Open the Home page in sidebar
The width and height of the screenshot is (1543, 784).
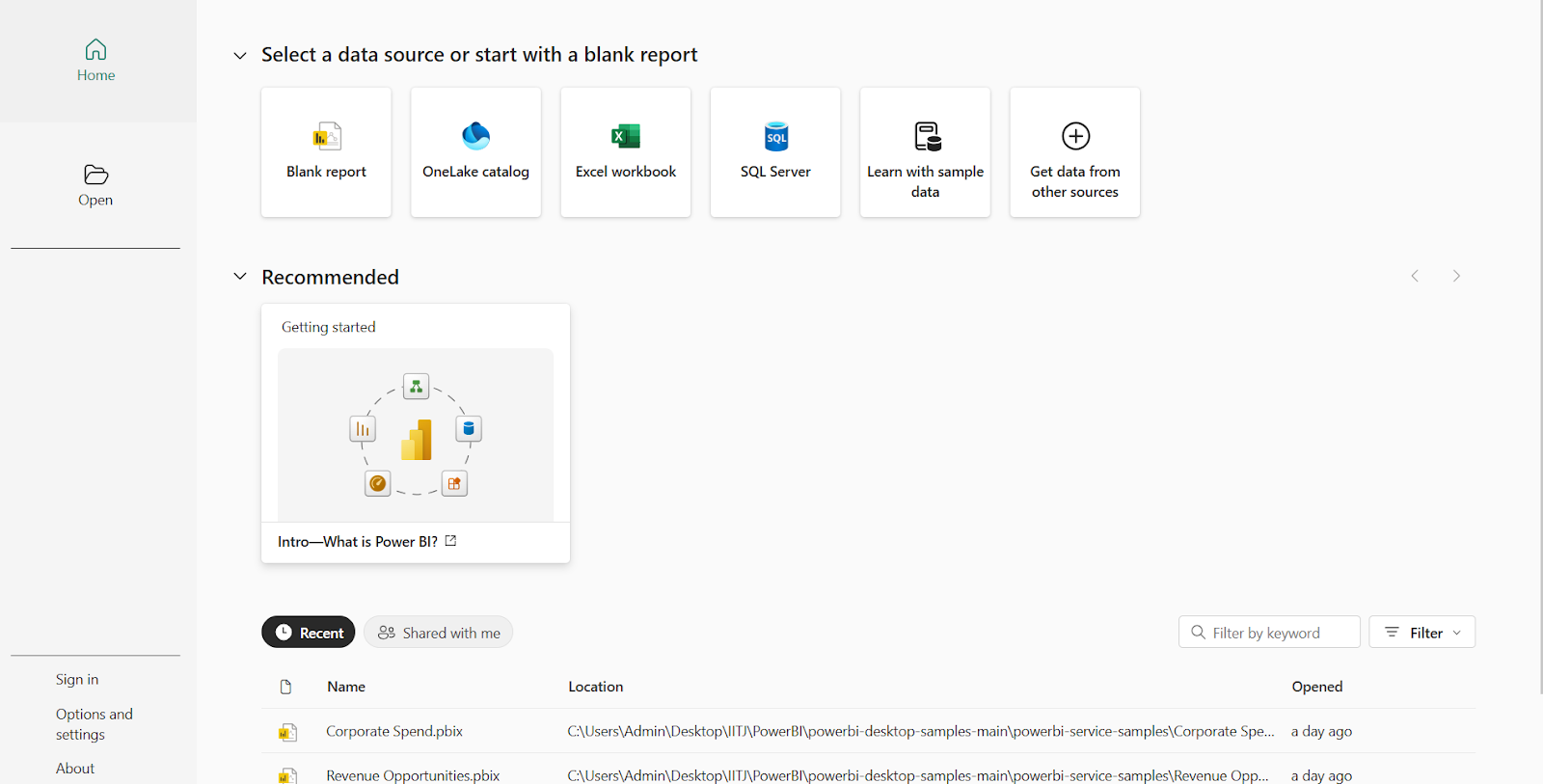point(96,61)
